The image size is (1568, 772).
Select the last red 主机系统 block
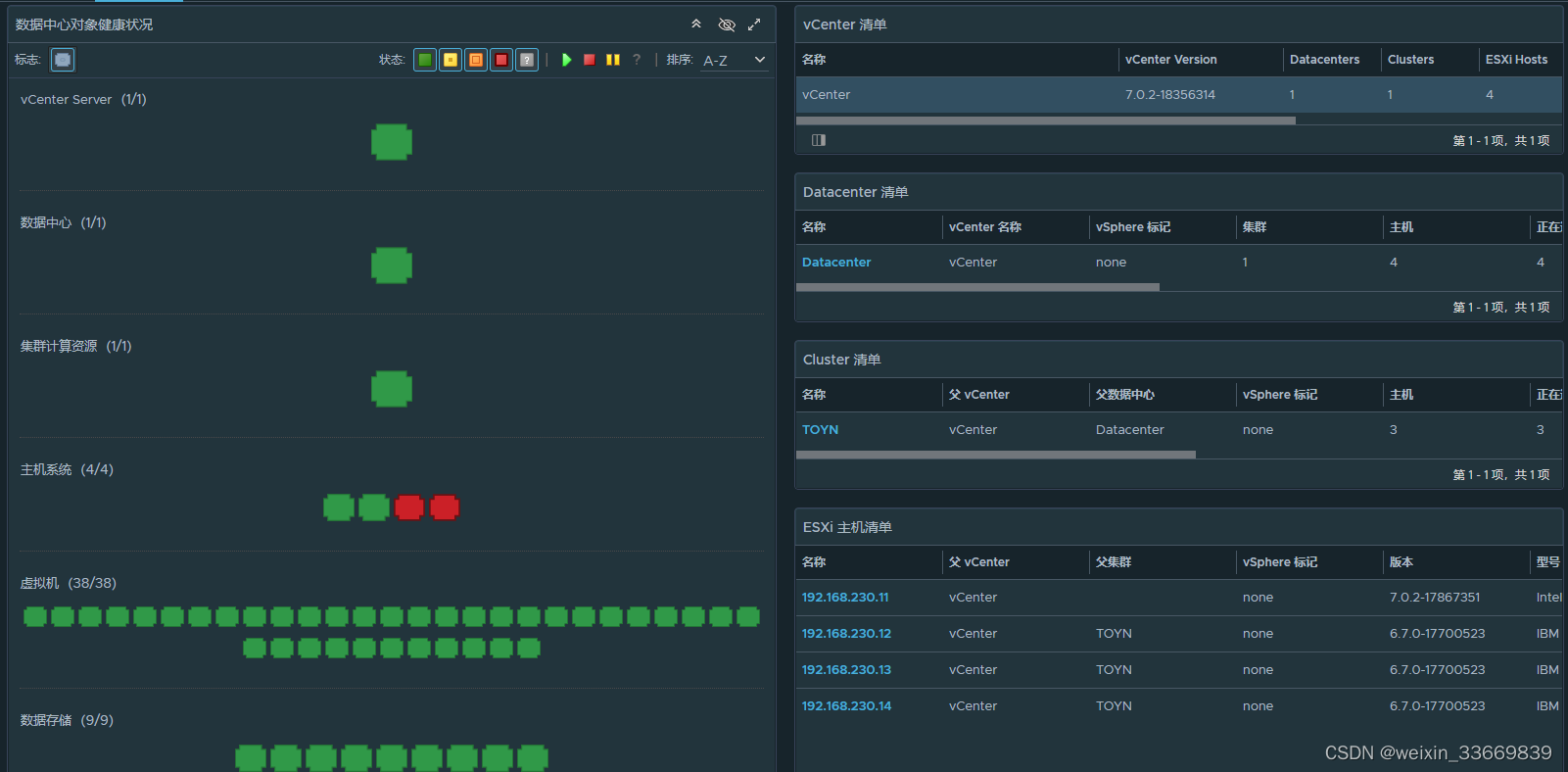(x=445, y=507)
